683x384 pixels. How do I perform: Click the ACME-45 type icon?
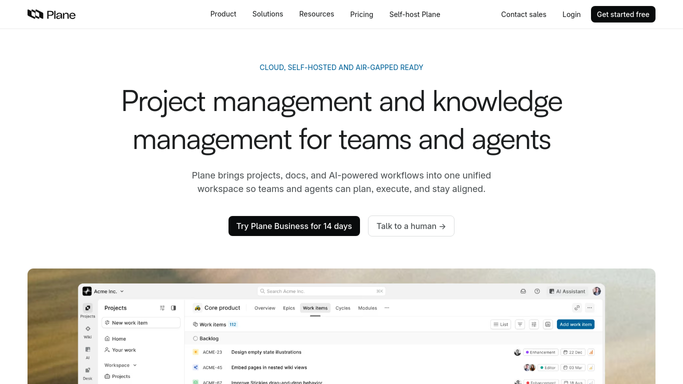[x=196, y=367]
